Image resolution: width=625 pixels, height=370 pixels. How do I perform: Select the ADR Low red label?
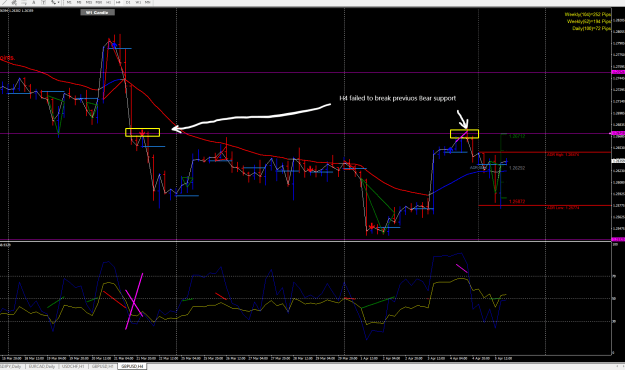562,208
